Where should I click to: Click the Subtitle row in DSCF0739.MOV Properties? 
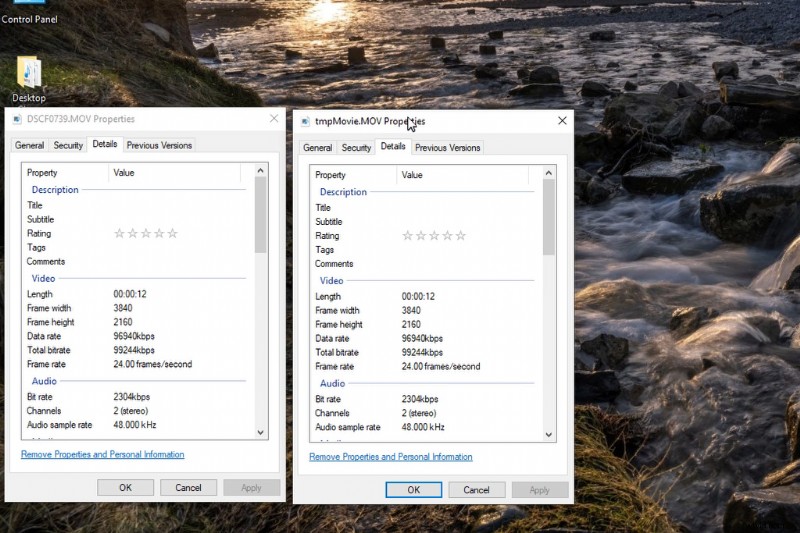(x=138, y=219)
